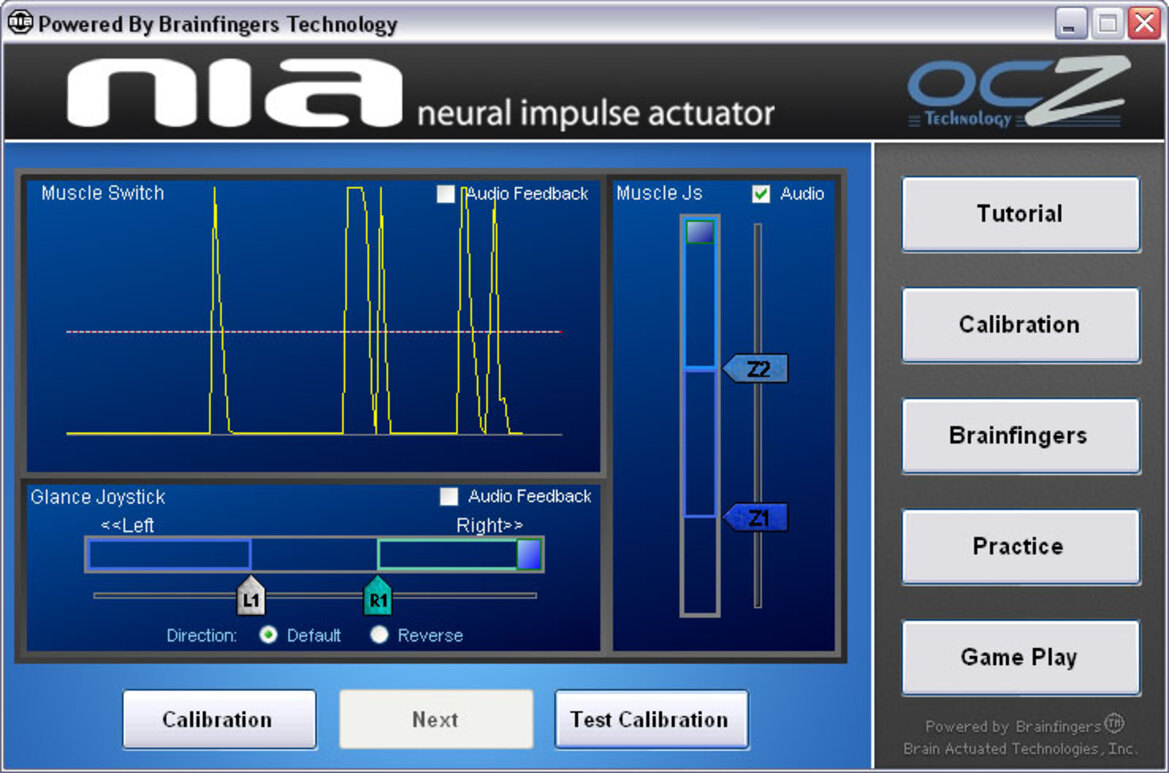Viewport: 1169px width, 773px height.
Task: Go to the Practice section
Action: point(1020,546)
